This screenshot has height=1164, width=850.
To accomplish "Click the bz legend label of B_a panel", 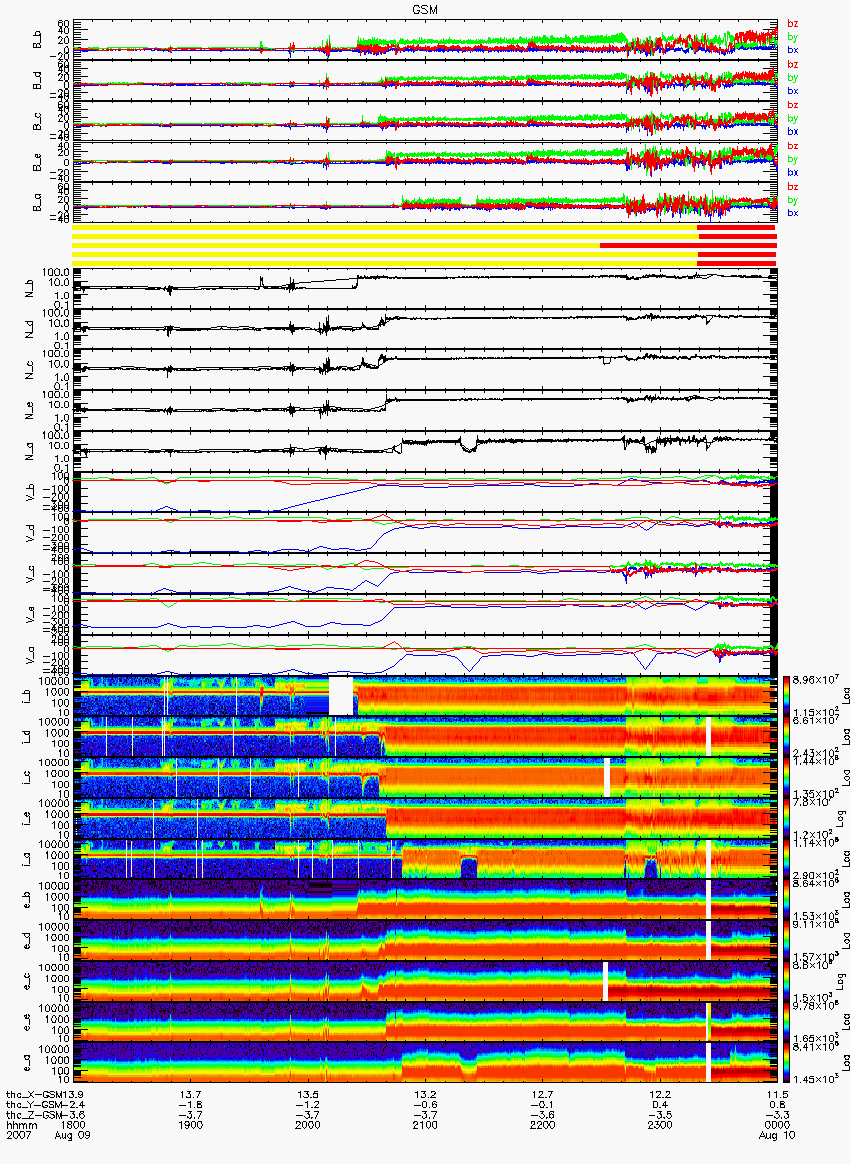I will pos(793,186).
